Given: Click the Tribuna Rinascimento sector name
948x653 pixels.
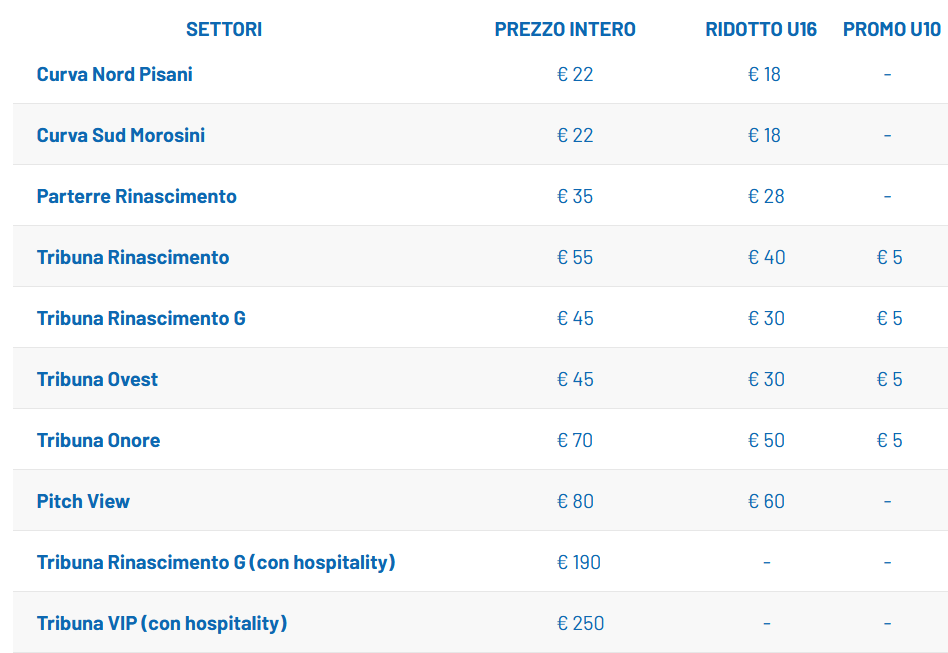Looking at the screenshot, I should pos(133,257).
